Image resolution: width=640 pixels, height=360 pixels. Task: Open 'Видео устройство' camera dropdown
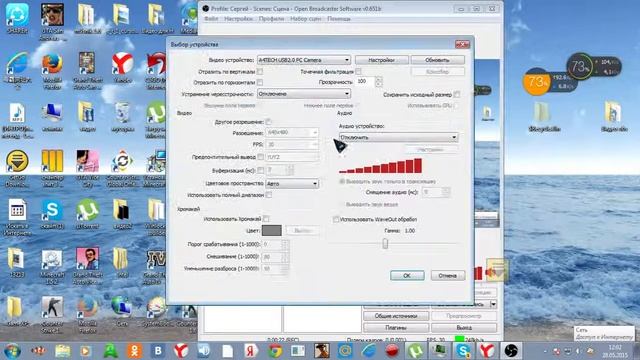[304, 60]
